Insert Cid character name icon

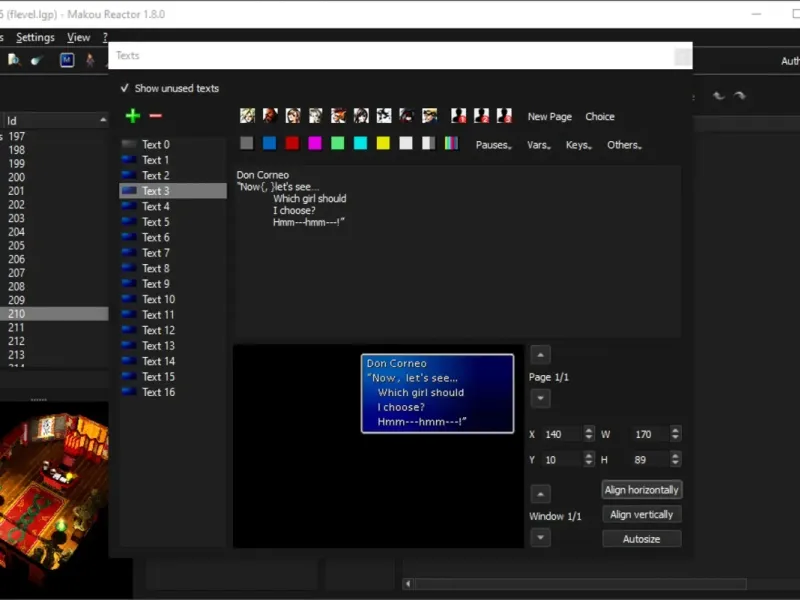pos(430,116)
